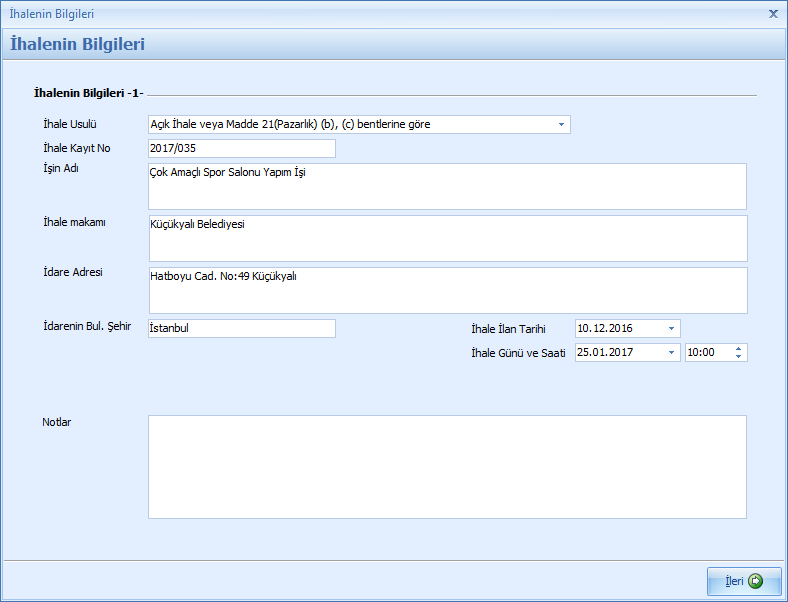Open the İhale Usulü dropdown list
The image size is (788, 602).
click(561, 125)
